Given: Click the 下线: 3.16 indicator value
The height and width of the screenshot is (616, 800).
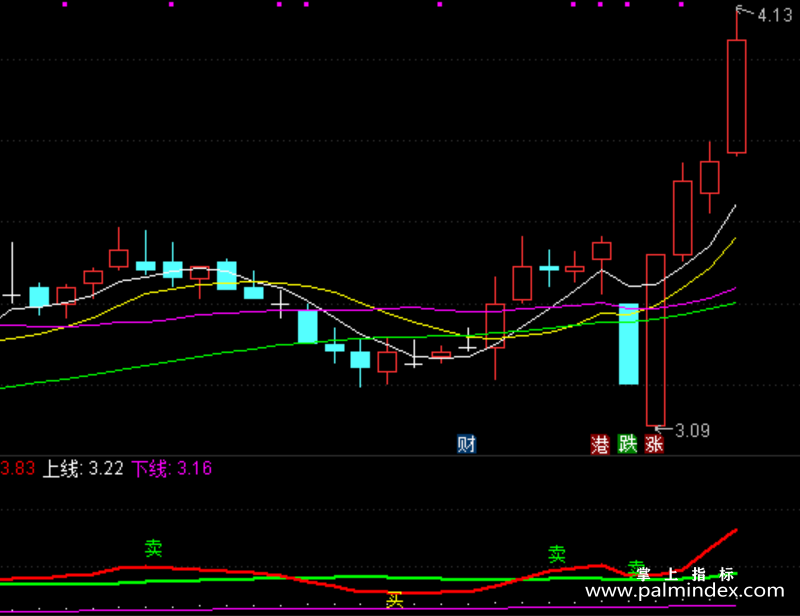Looking at the screenshot, I should [x=172, y=469].
